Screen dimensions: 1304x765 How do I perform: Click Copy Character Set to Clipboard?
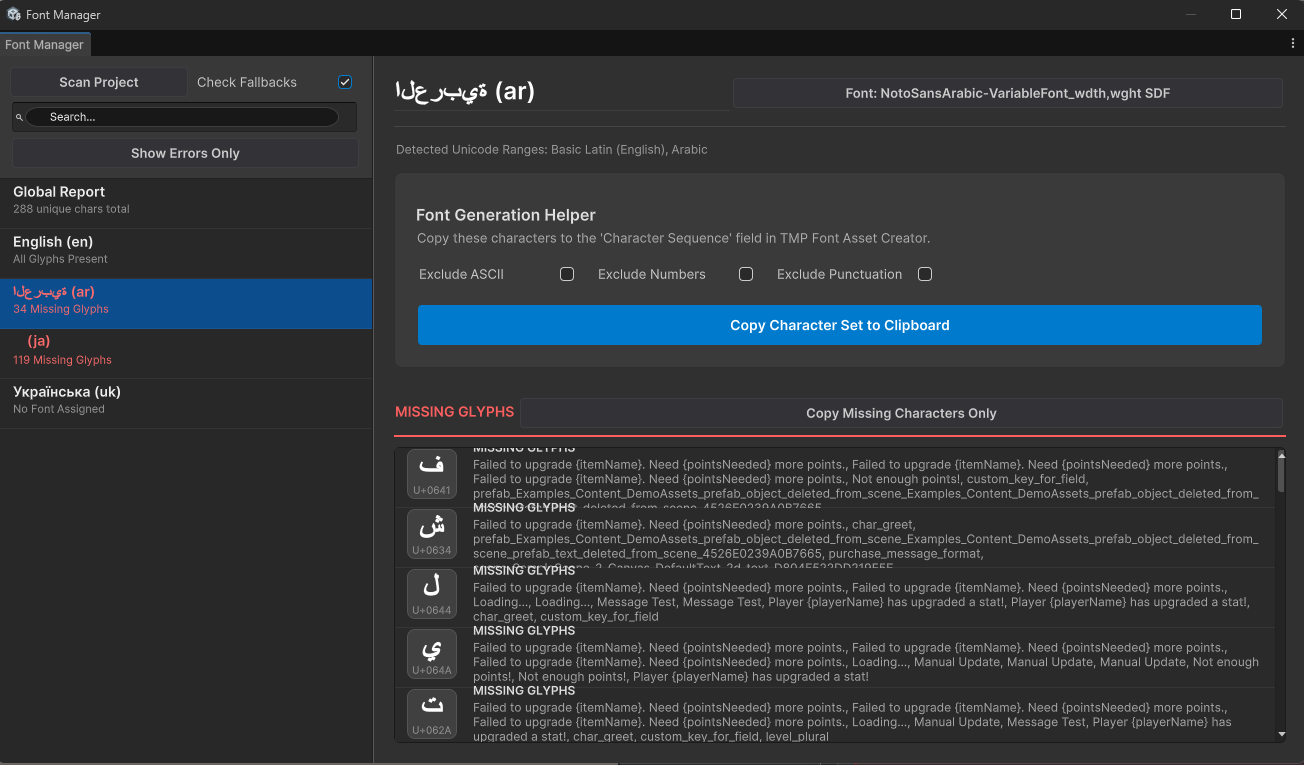coord(839,325)
